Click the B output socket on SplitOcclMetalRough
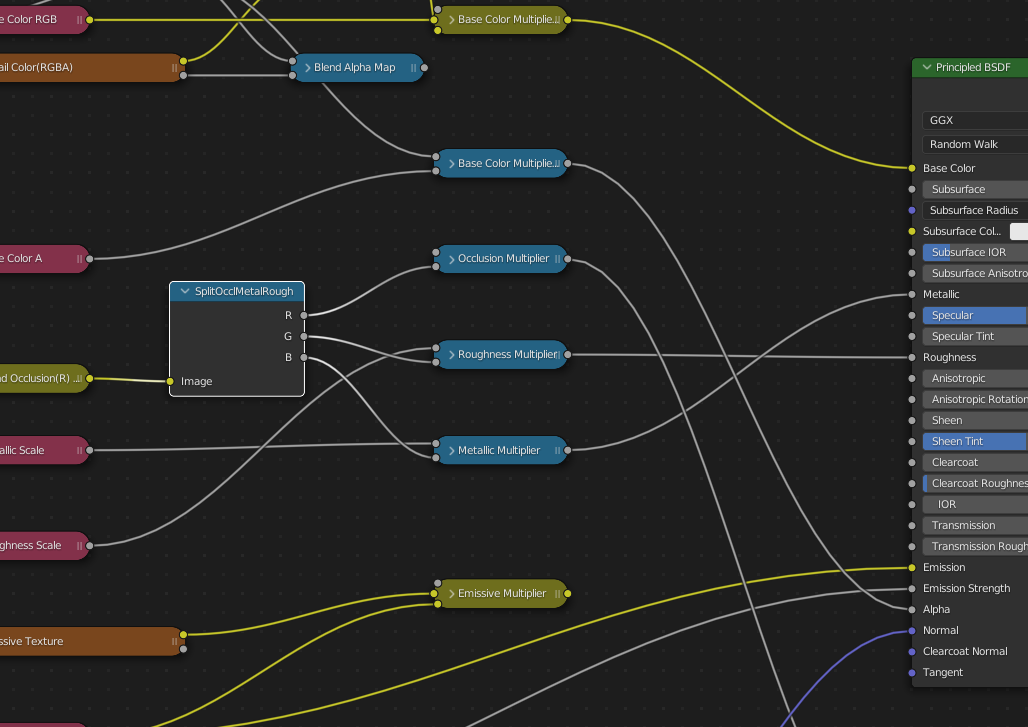Image resolution: width=1028 pixels, height=727 pixels. click(305, 357)
